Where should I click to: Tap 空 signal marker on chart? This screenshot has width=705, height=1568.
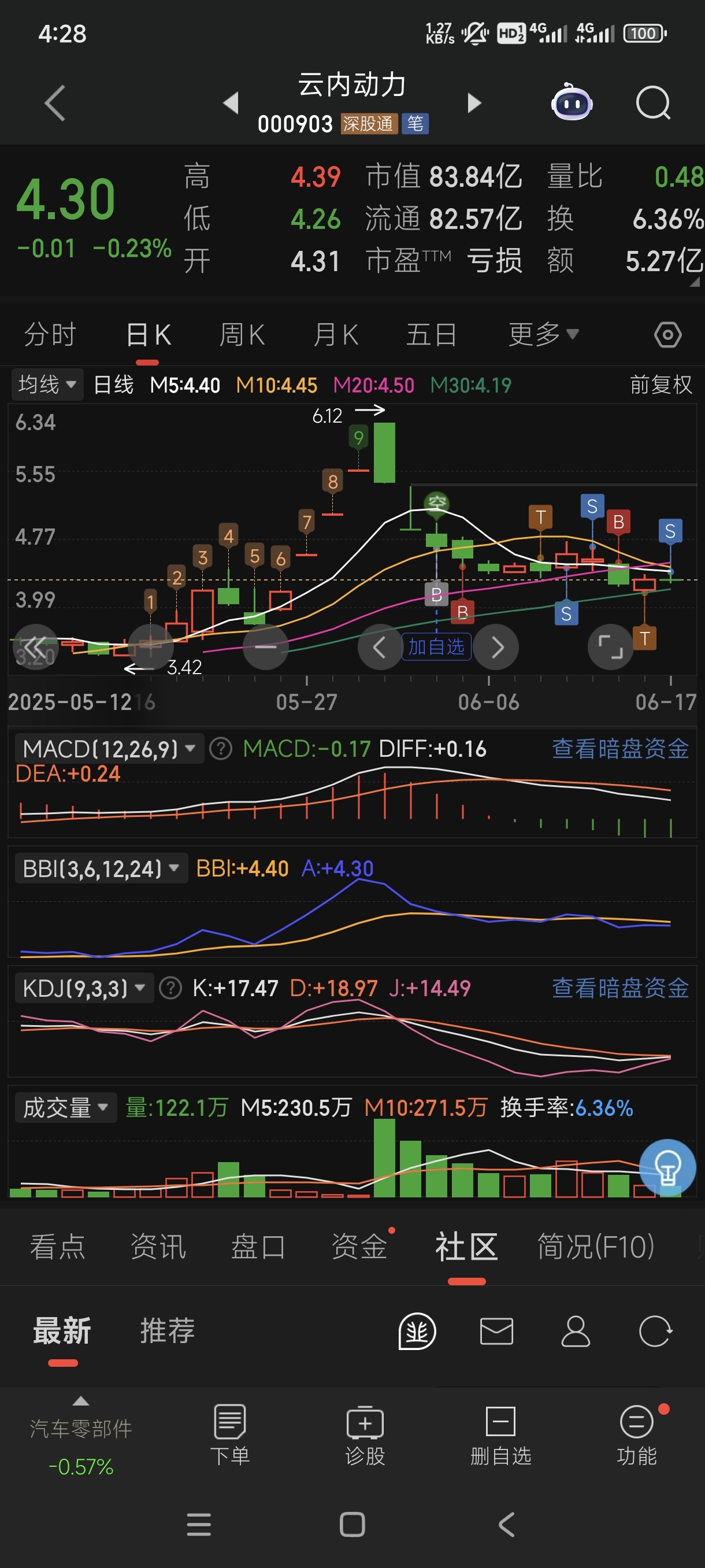coord(437,504)
